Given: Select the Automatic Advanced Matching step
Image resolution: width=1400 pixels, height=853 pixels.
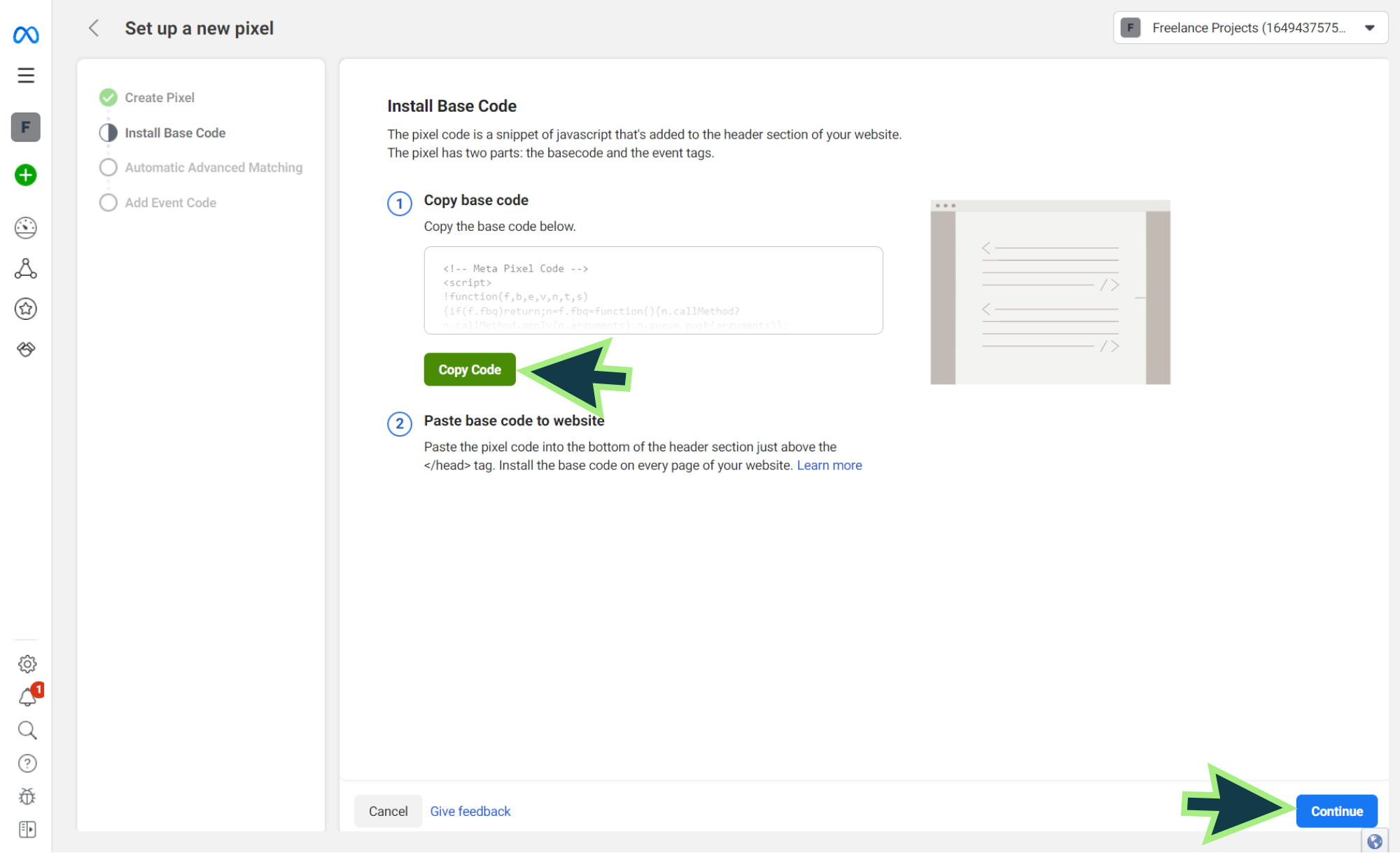Looking at the screenshot, I should coord(213,167).
